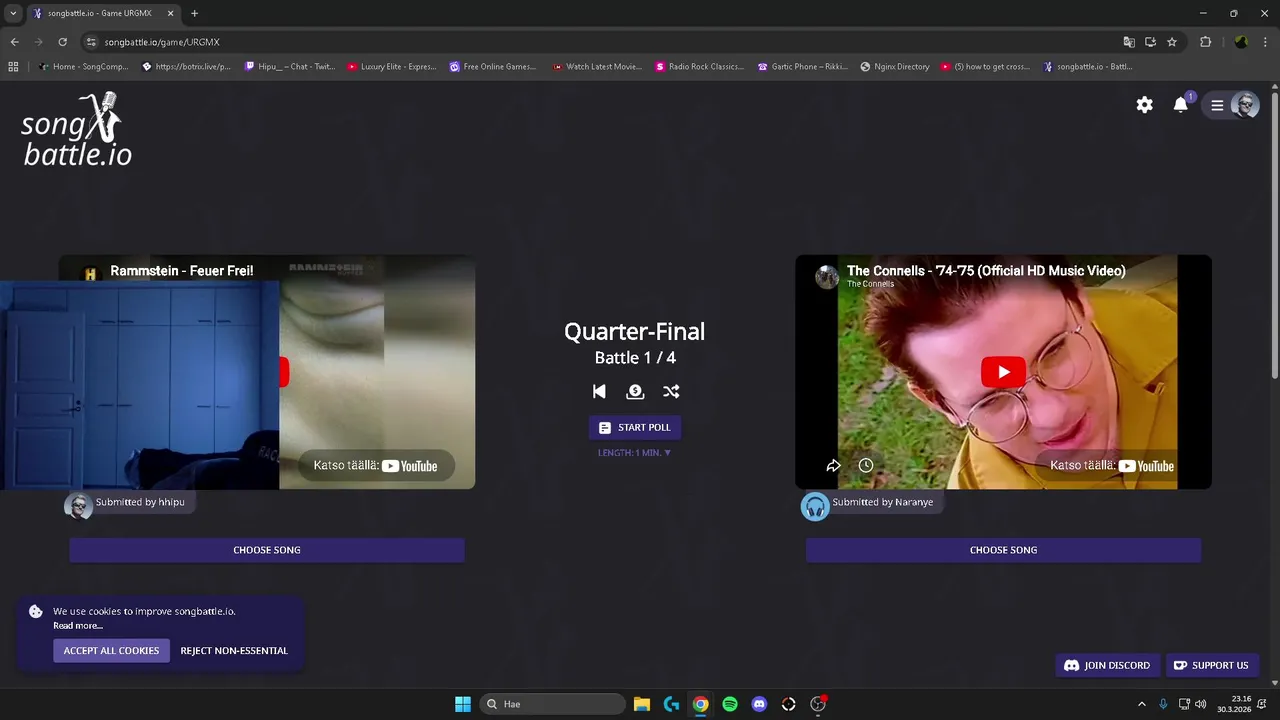Click the share arrow on the Connells video
Image resolution: width=1280 pixels, height=720 pixels.
[x=833, y=465]
